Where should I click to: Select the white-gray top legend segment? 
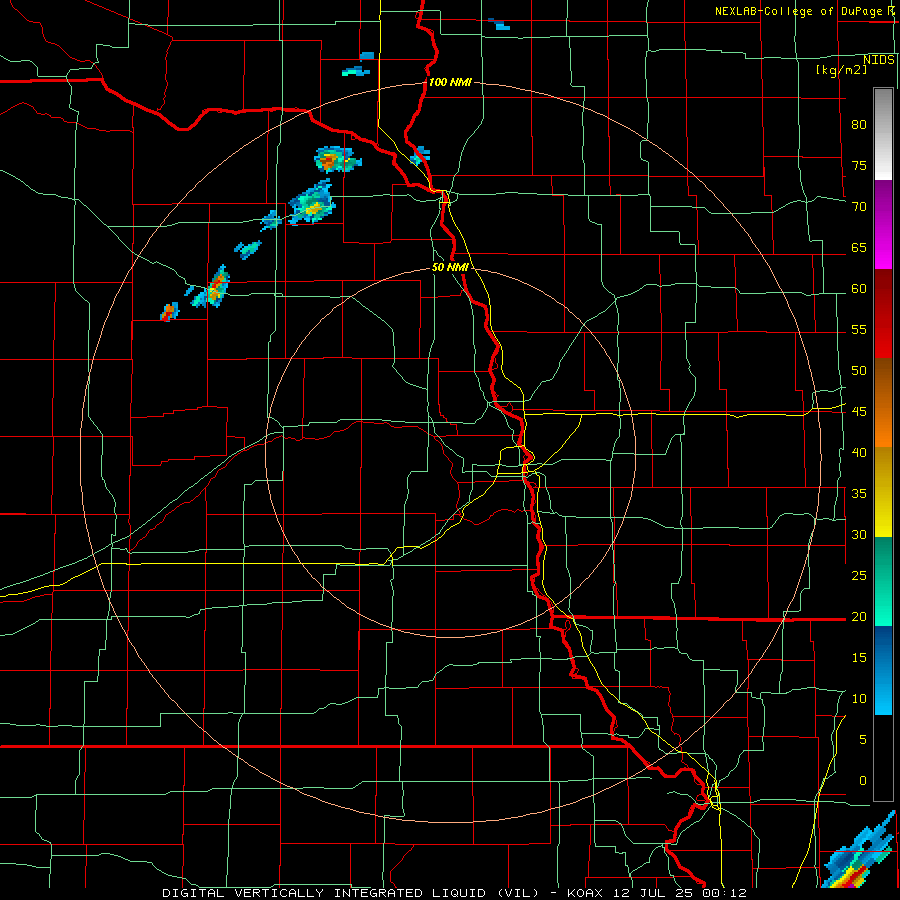tap(883, 134)
